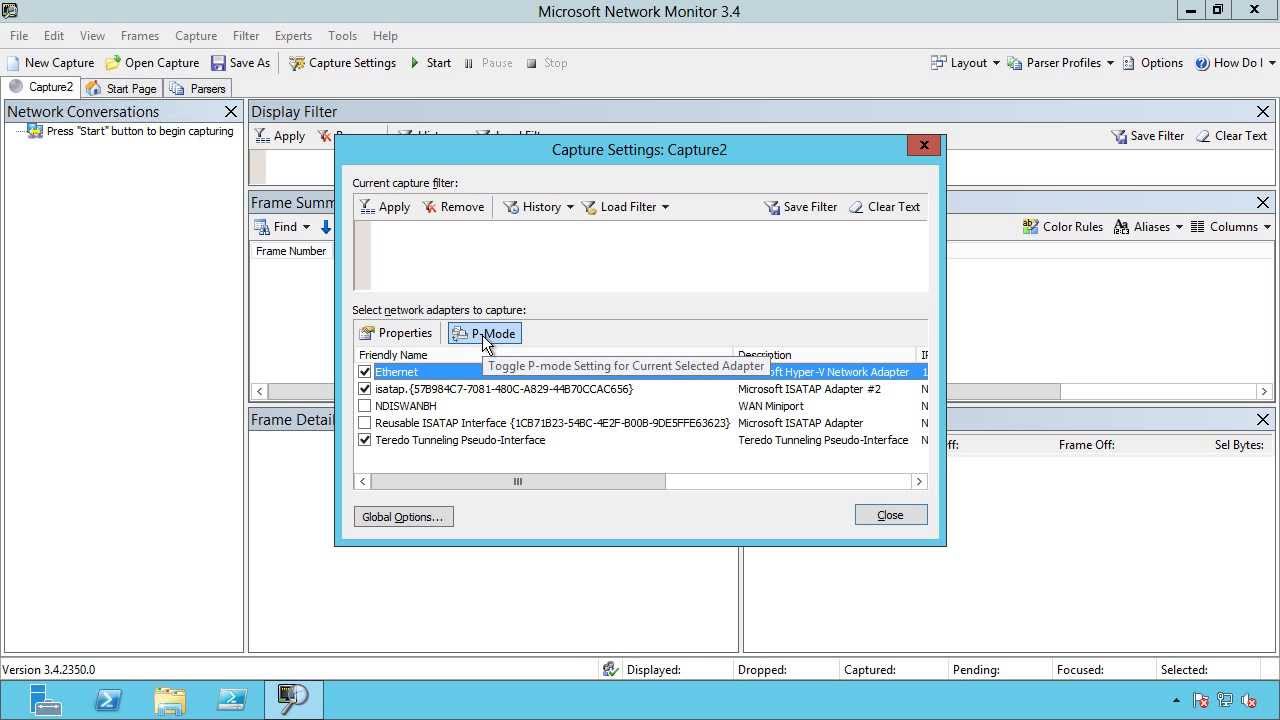Click the Frame Number column header
This screenshot has width=1280, height=720.
pyautogui.click(x=291, y=251)
